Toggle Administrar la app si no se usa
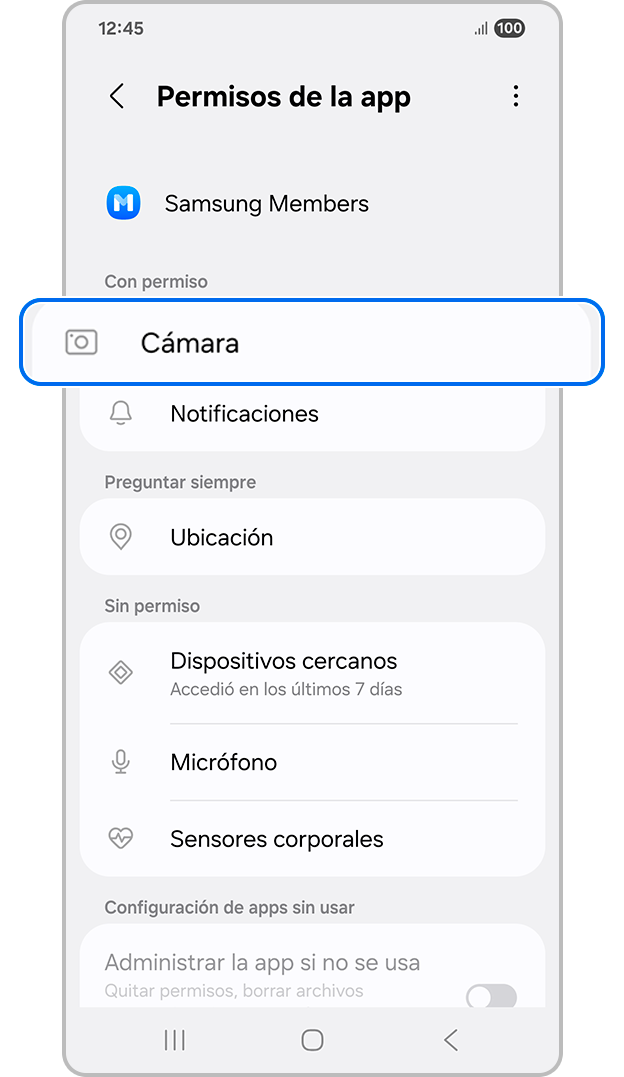Viewport: 624px width, 1077px height. point(491,995)
